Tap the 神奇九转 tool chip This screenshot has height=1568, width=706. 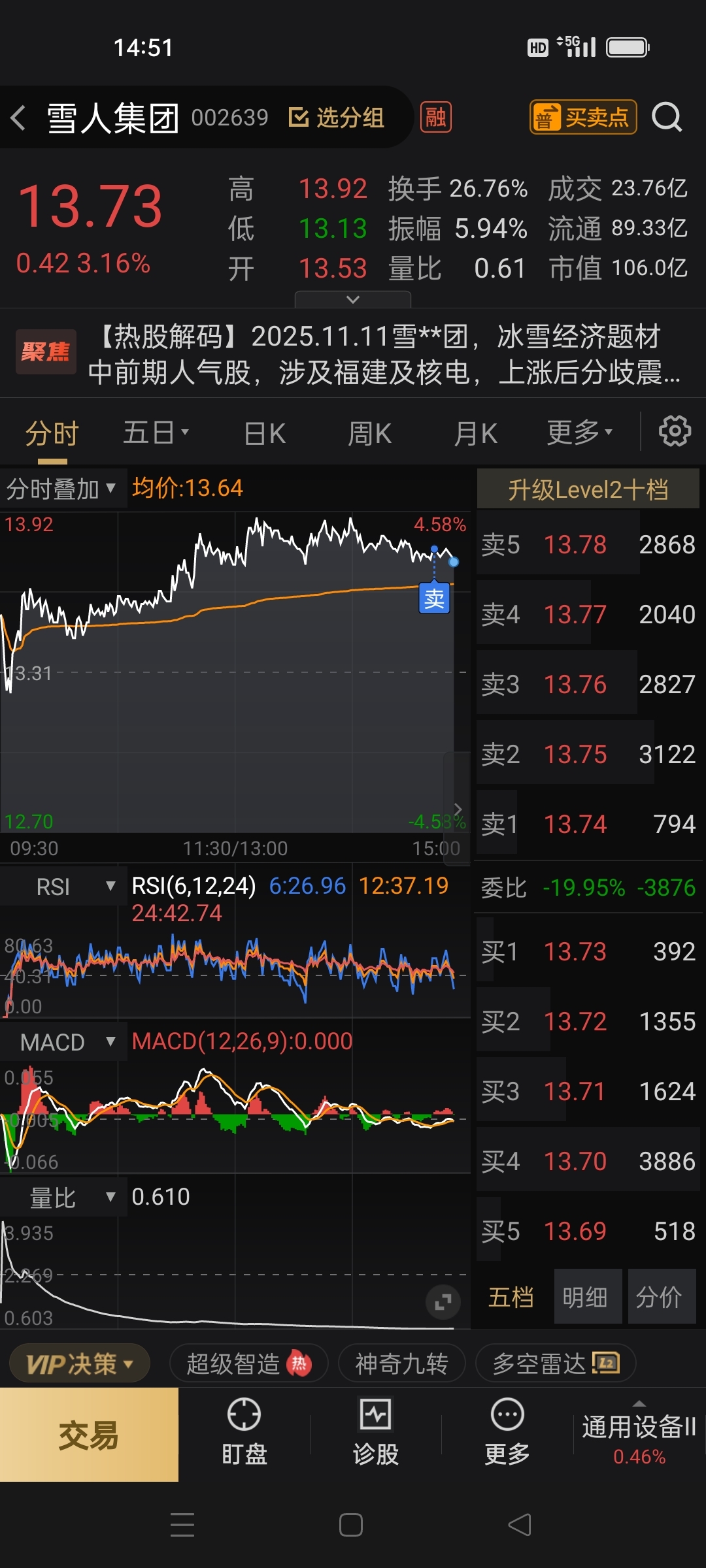(x=401, y=1364)
